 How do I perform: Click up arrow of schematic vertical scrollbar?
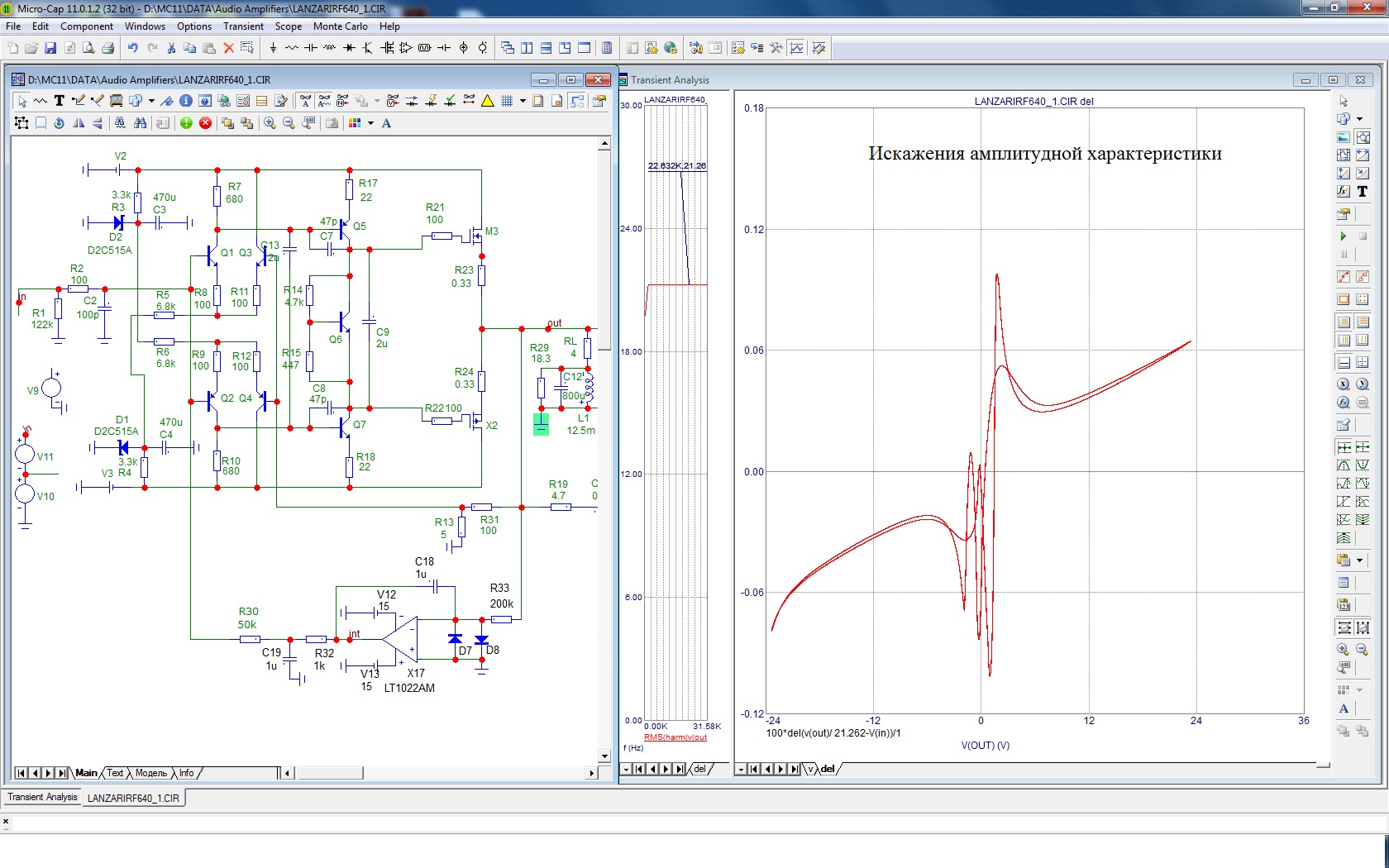pos(604,144)
